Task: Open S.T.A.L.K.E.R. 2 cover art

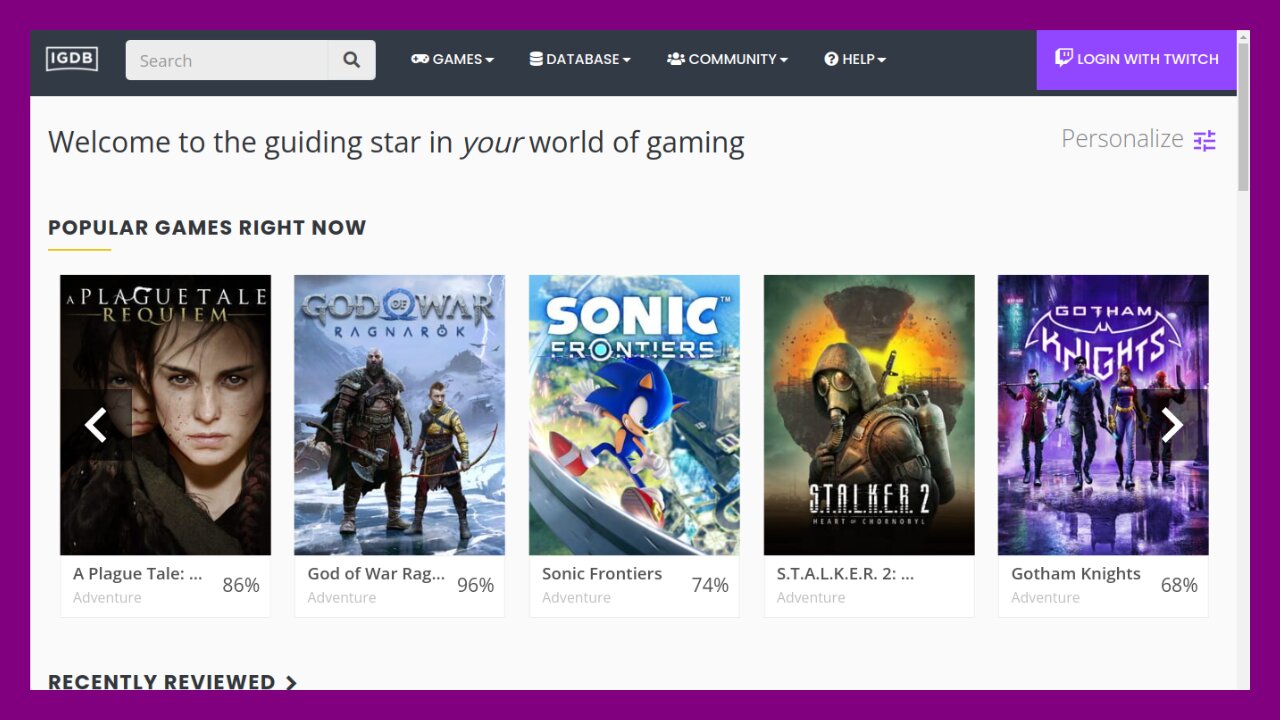Action: (x=869, y=415)
